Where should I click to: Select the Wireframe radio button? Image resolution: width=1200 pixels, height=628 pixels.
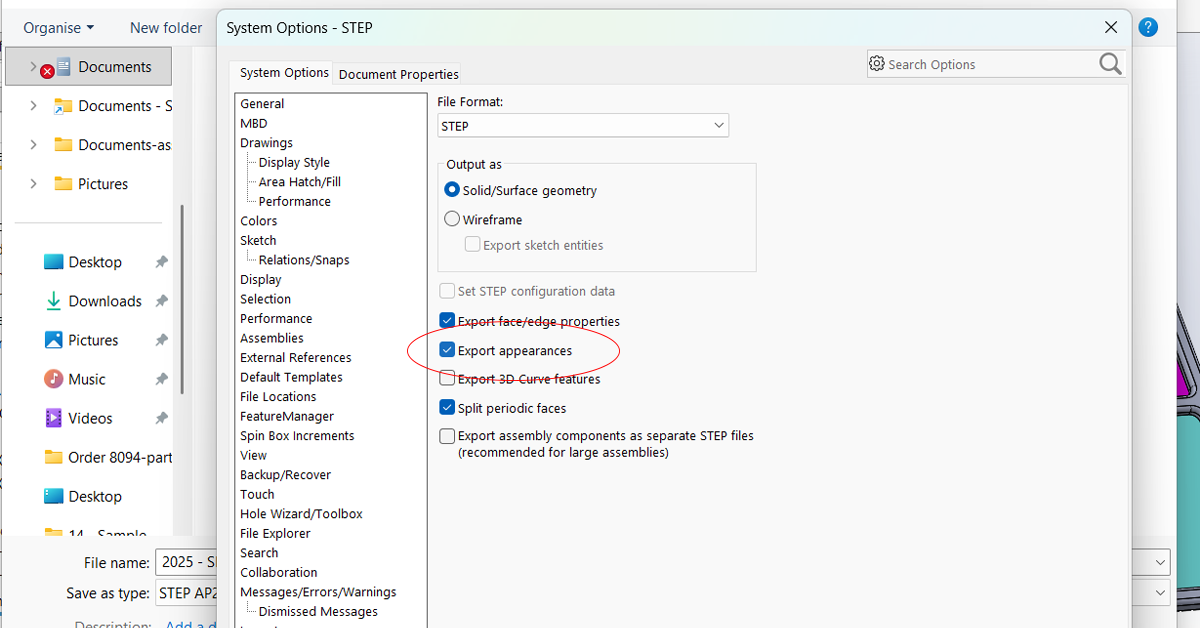(x=452, y=219)
